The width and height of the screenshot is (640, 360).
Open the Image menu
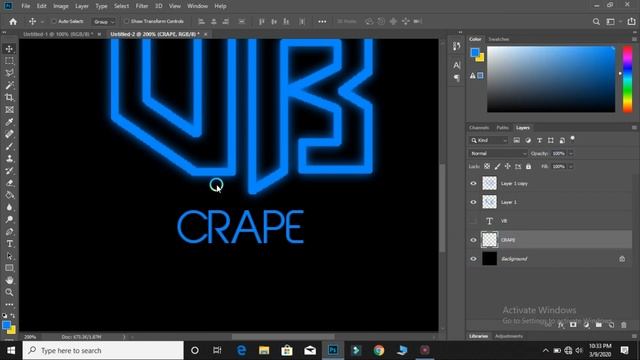61,6
